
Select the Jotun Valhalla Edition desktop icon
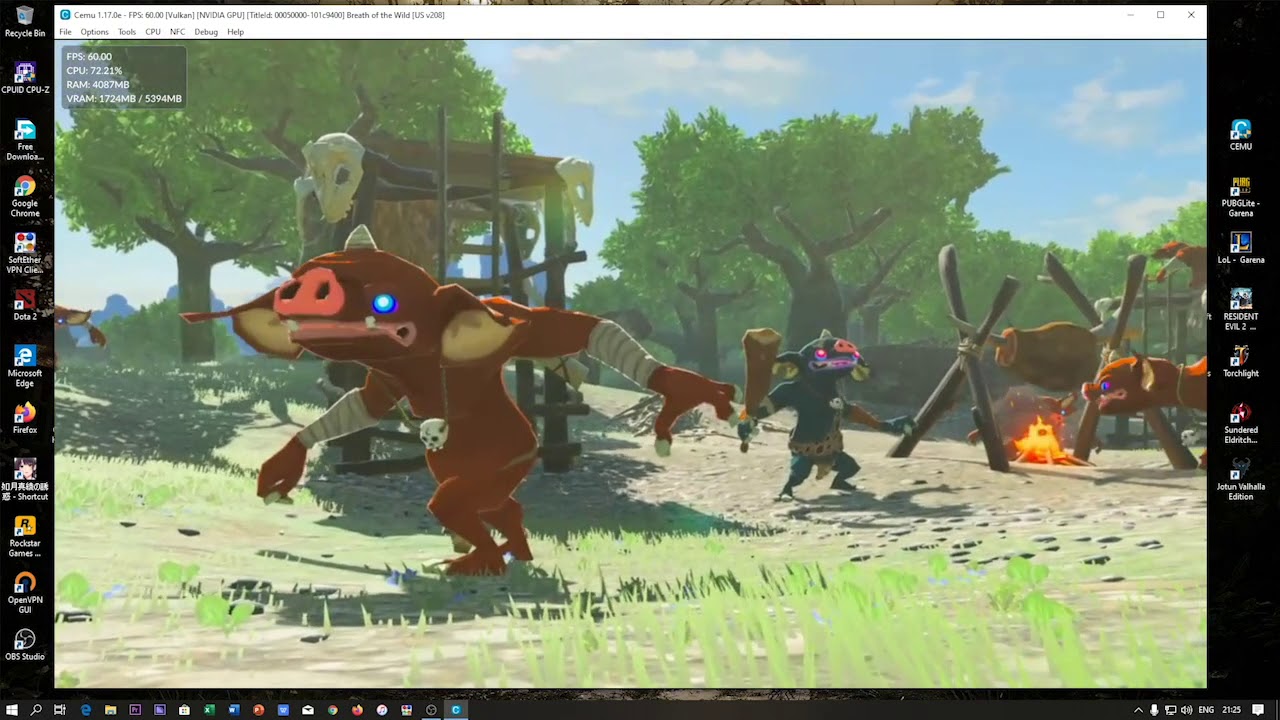(1241, 480)
